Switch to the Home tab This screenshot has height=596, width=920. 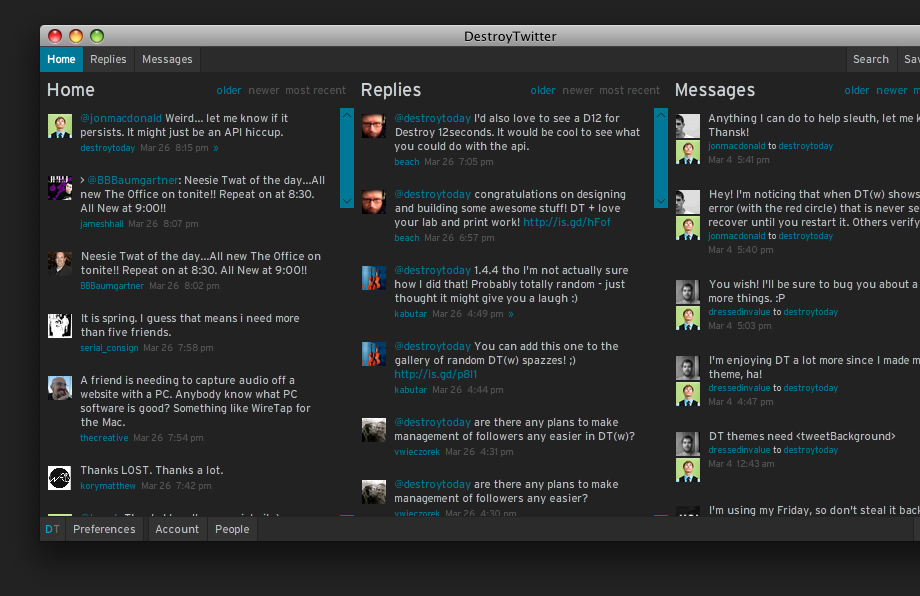(x=61, y=59)
